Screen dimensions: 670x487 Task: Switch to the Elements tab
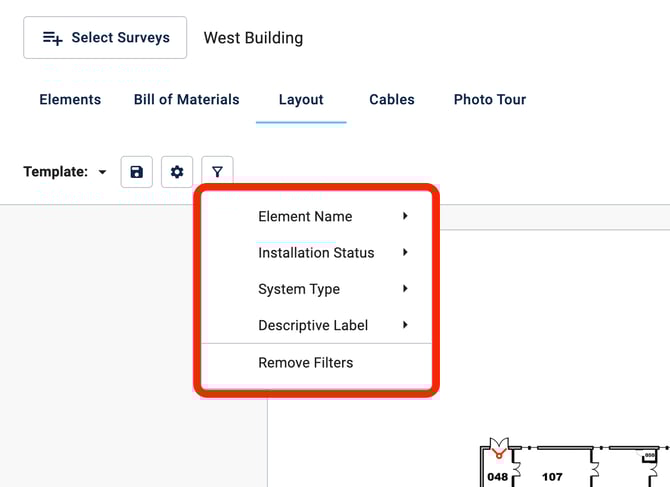click(x=70, y=100)
